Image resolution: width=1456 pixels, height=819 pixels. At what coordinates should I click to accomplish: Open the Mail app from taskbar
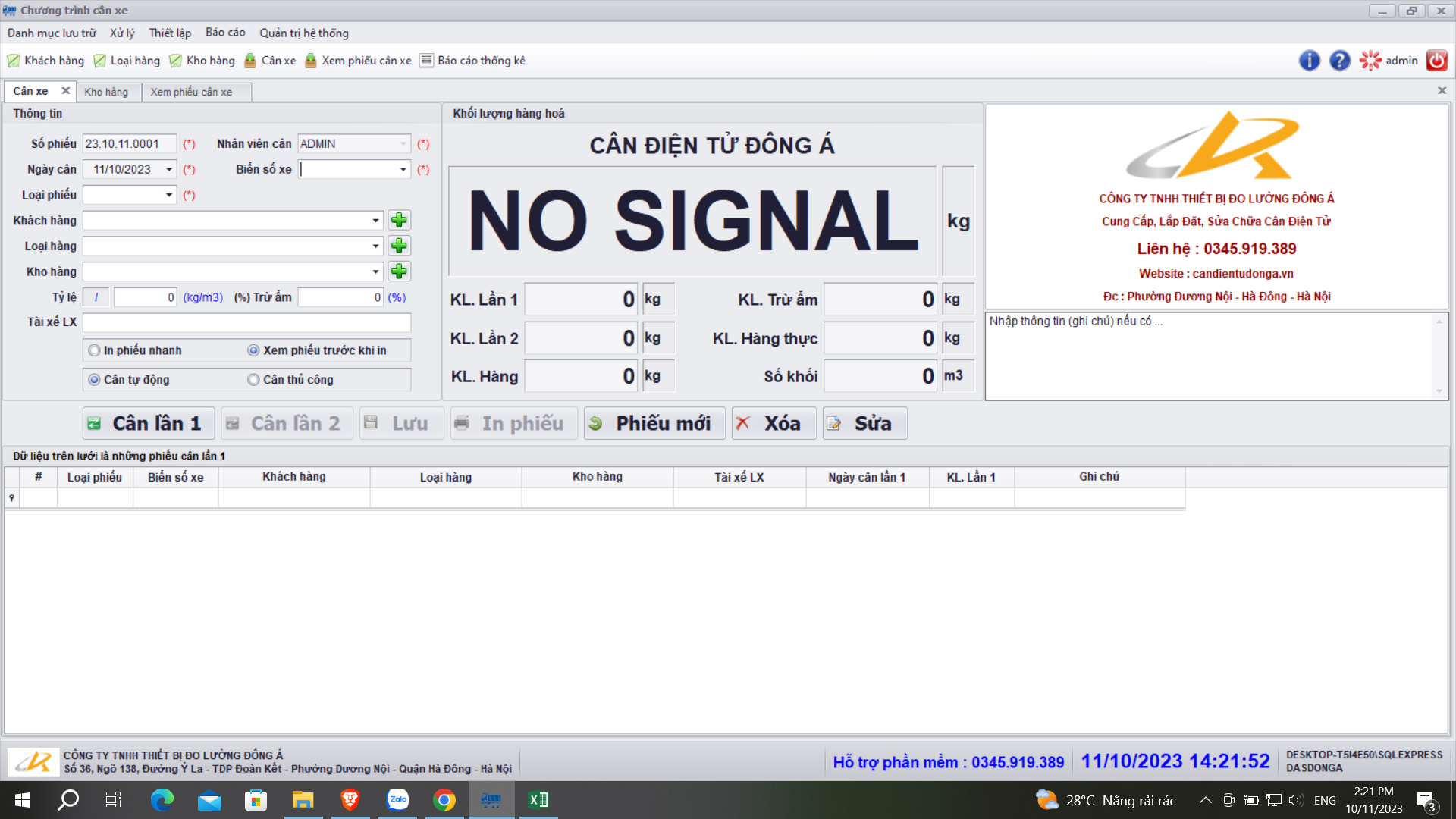[x=209, y=800]
